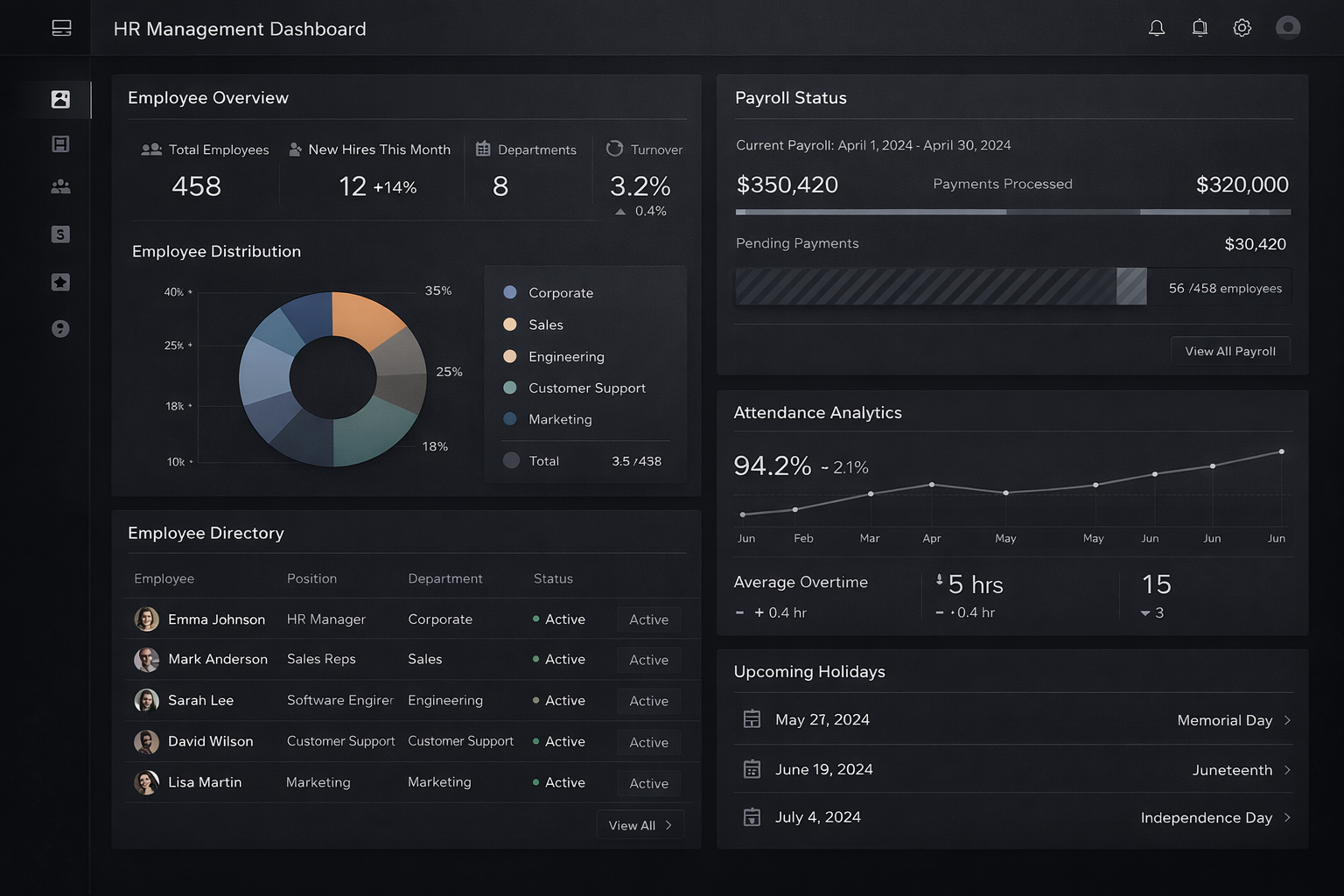This screenshot has height=896, width=1344.
Task: Expand the Memorial Day holiday chevron
Action: point(1287,720)
